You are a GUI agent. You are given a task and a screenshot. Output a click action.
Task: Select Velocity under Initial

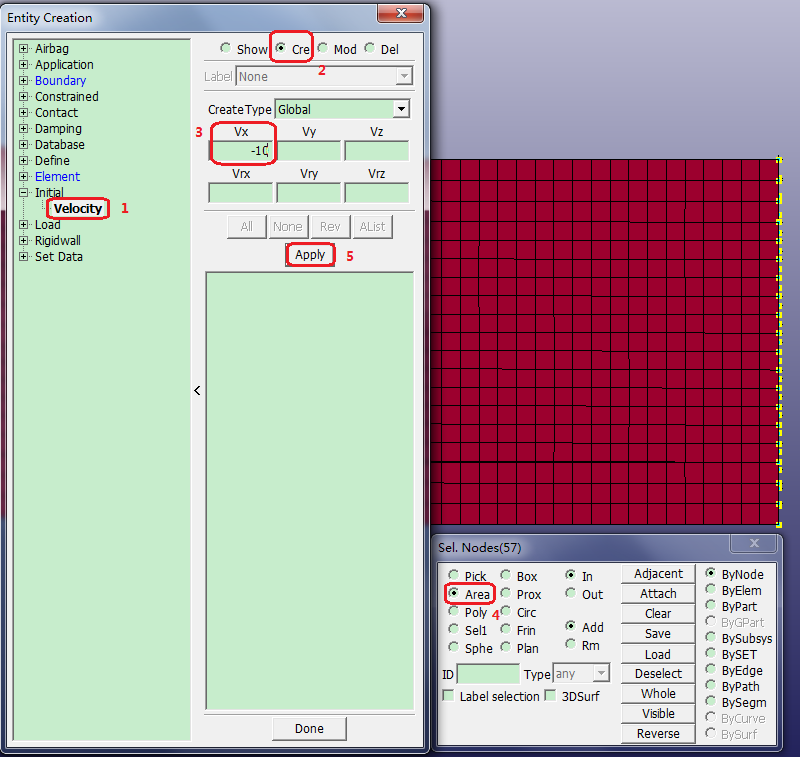tap(77, 209)
